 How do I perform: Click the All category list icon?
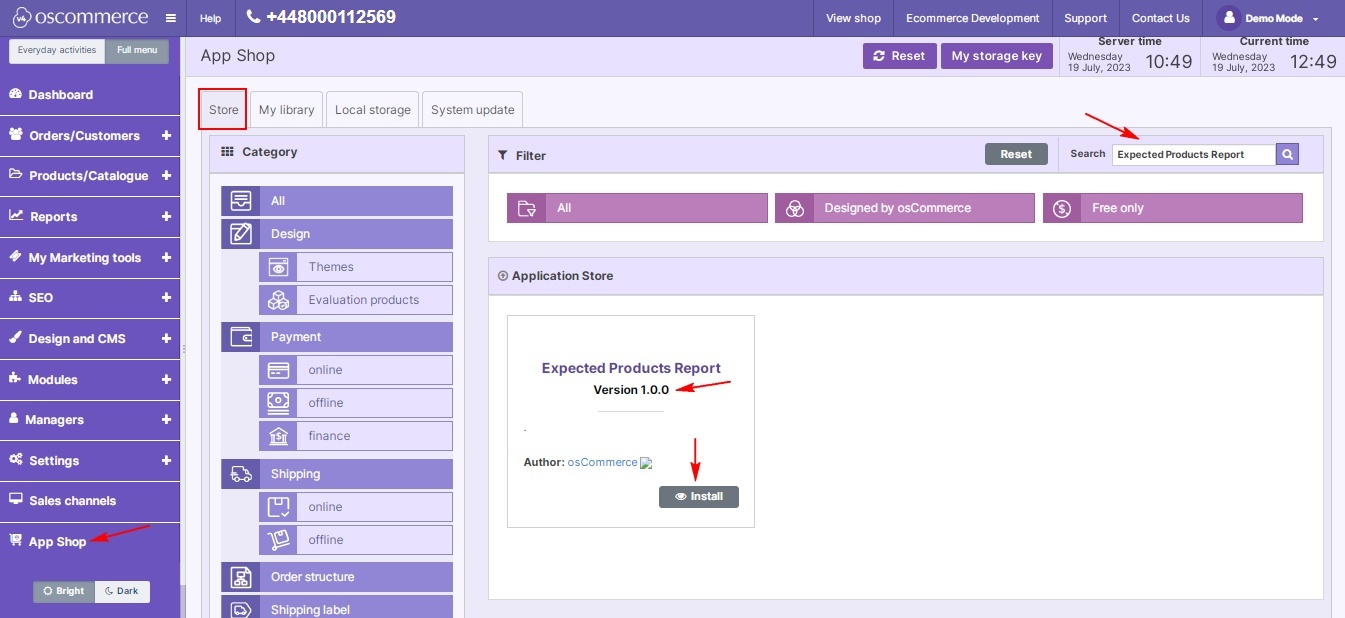pos(241,201)
